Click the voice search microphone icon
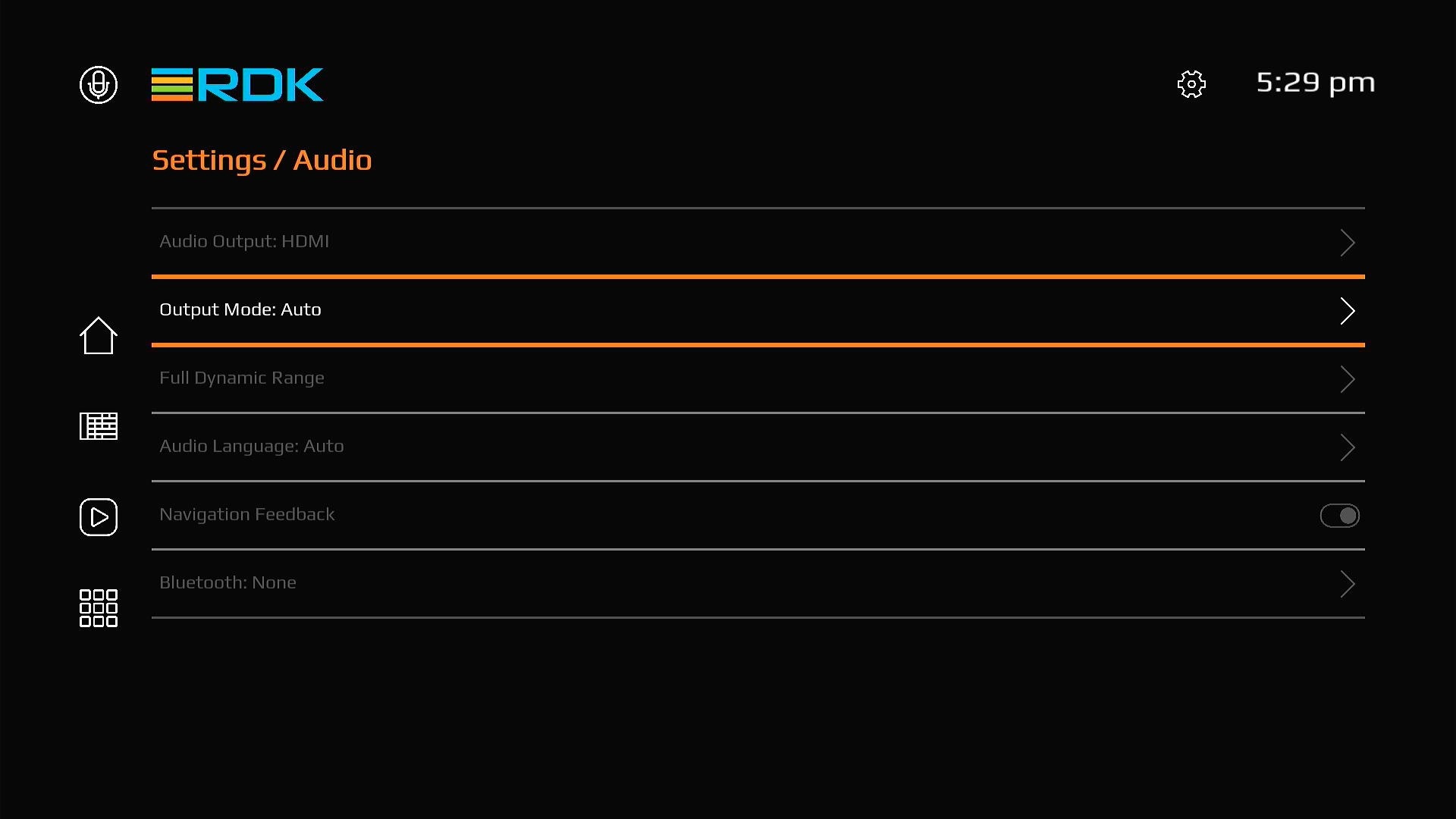 click(99, 84)
